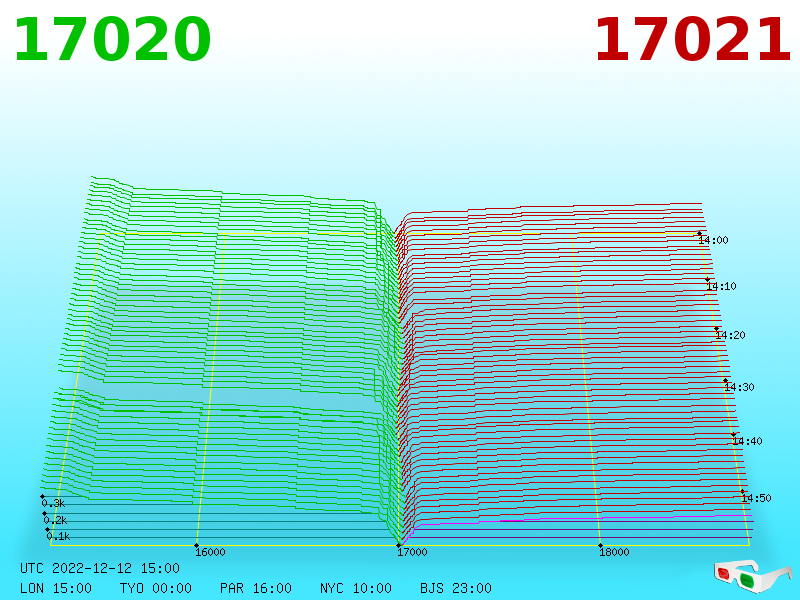Screen dimensions: 800x600
Task: Click the 16000 price axis label
Action: coord(210,552)
